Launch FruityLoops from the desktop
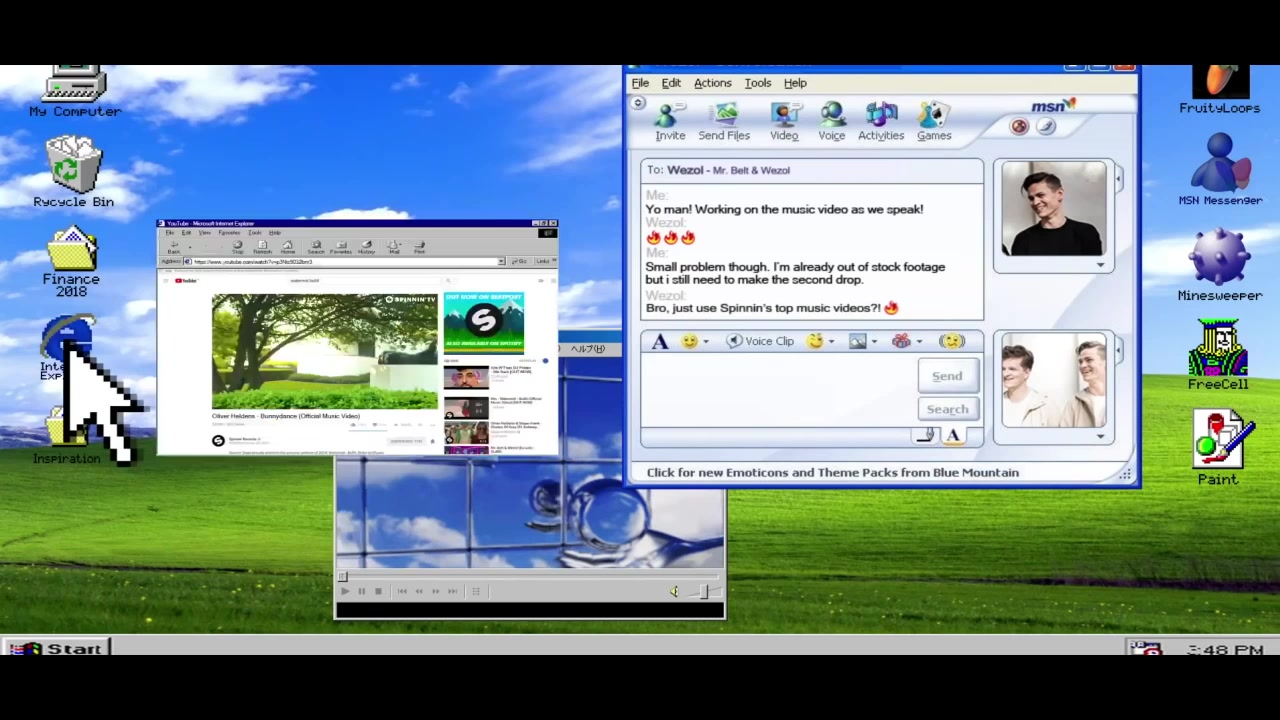 tap(1219, 90)
